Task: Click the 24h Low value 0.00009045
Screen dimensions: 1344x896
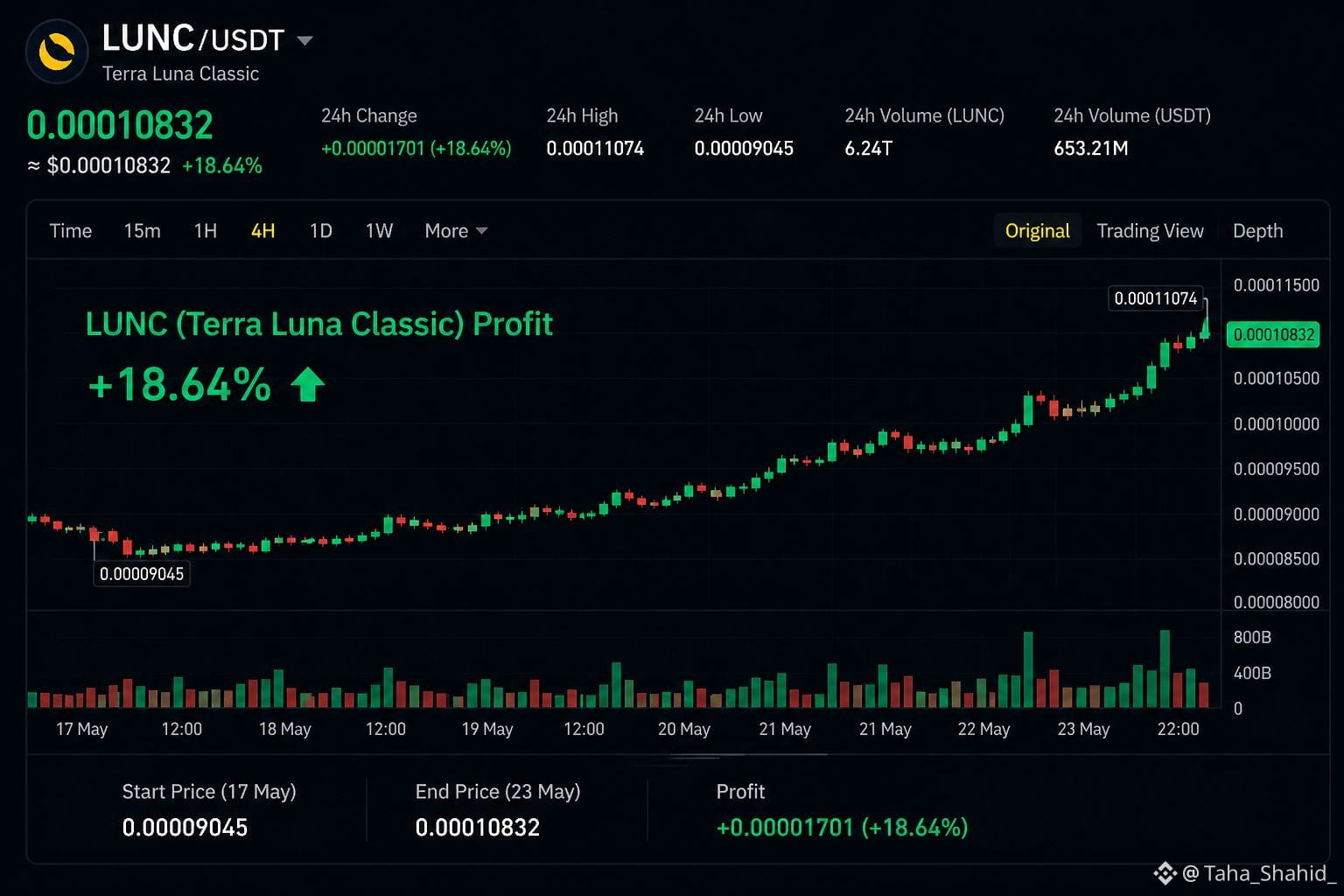Action: click(744, 149)
